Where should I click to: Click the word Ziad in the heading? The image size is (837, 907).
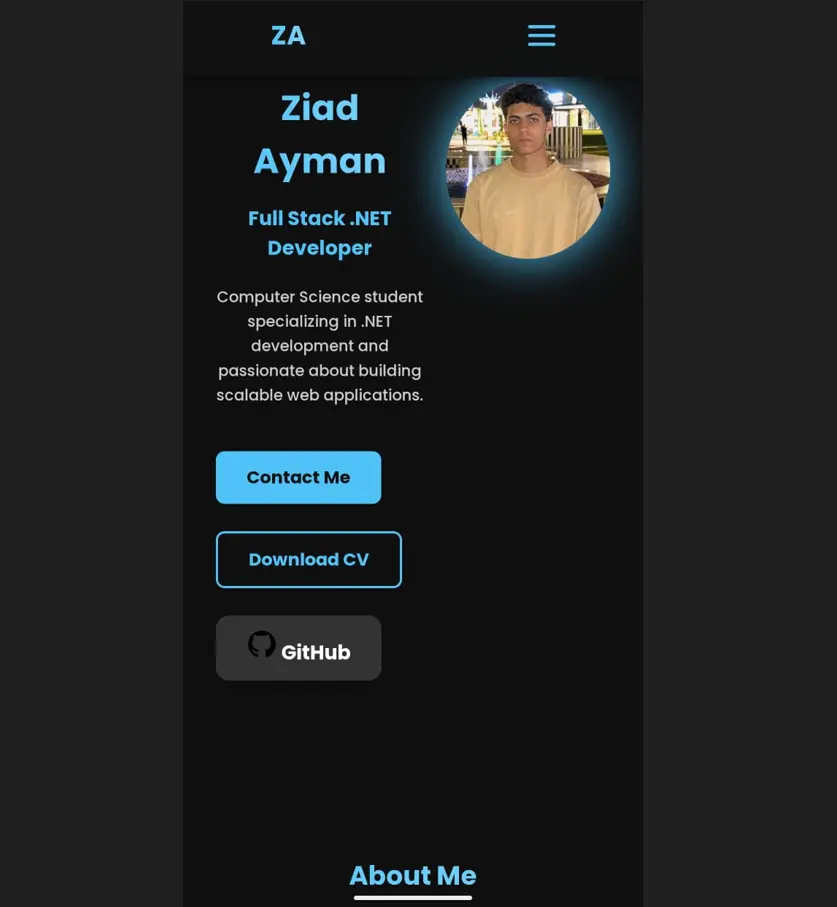(320, 108)
